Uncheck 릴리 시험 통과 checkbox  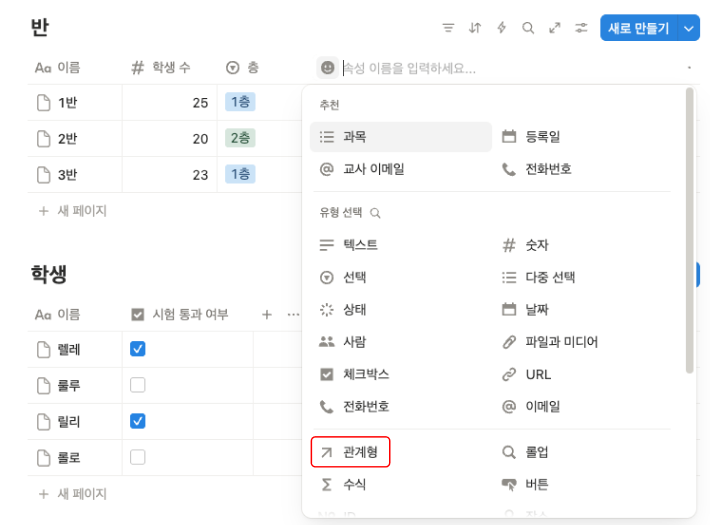[138, 421]
